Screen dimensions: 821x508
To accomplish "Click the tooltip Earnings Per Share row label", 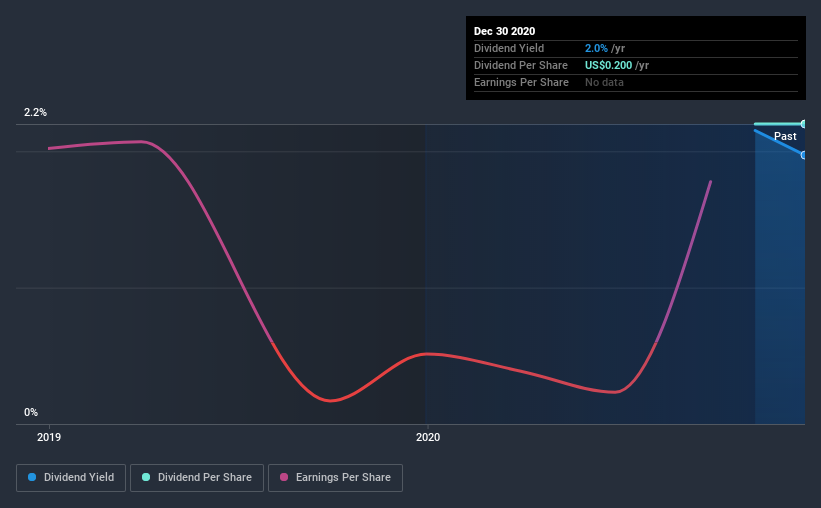I will (x=521, y=82).
